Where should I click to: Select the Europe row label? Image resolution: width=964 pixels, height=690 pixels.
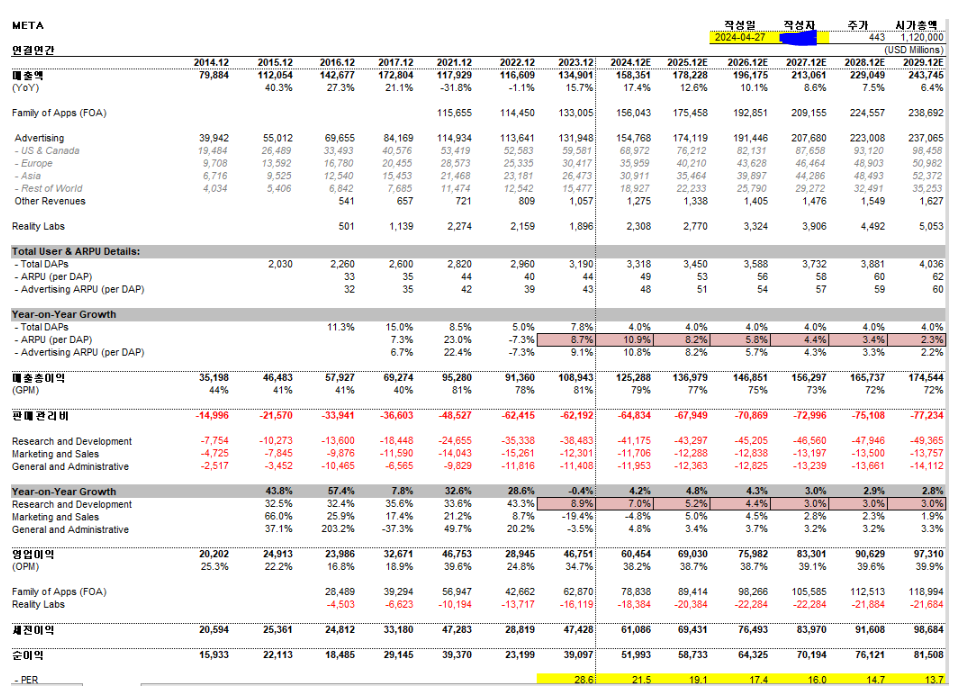coord(34,164)
